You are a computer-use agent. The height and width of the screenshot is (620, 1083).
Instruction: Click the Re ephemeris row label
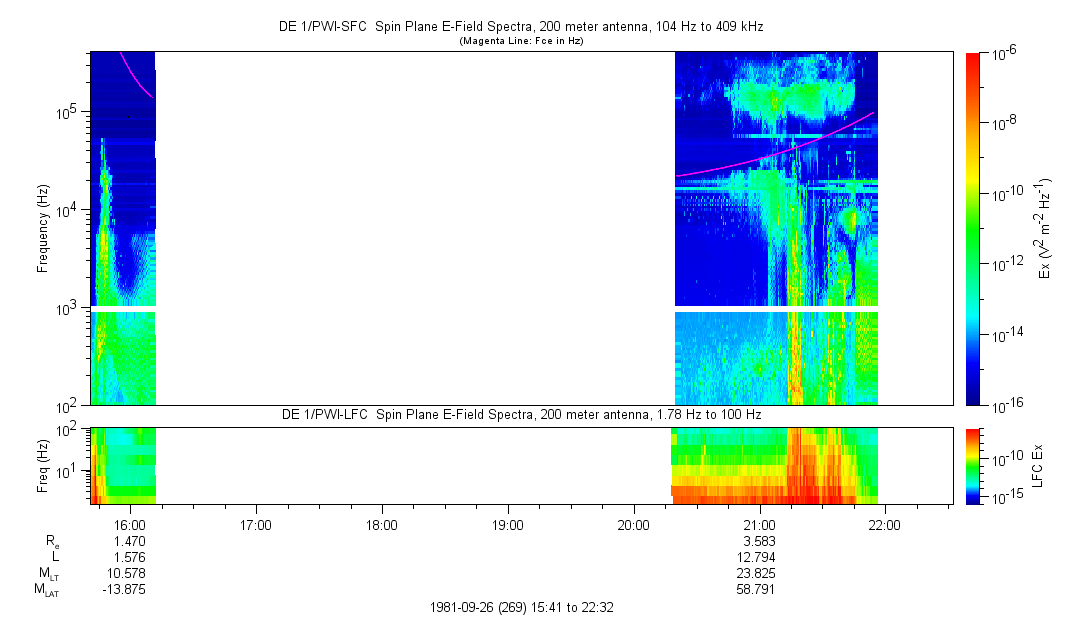pyautogui.click(x=53, y=542)
